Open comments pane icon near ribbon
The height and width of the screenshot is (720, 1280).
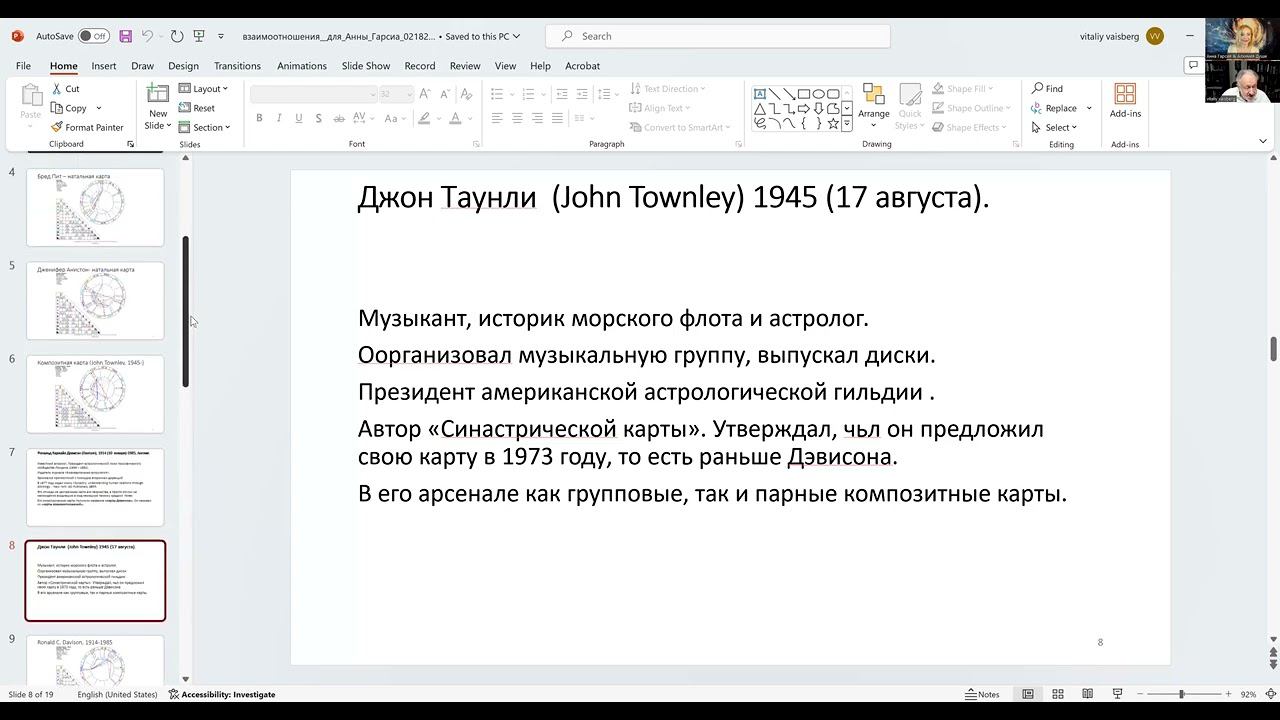1192,65
